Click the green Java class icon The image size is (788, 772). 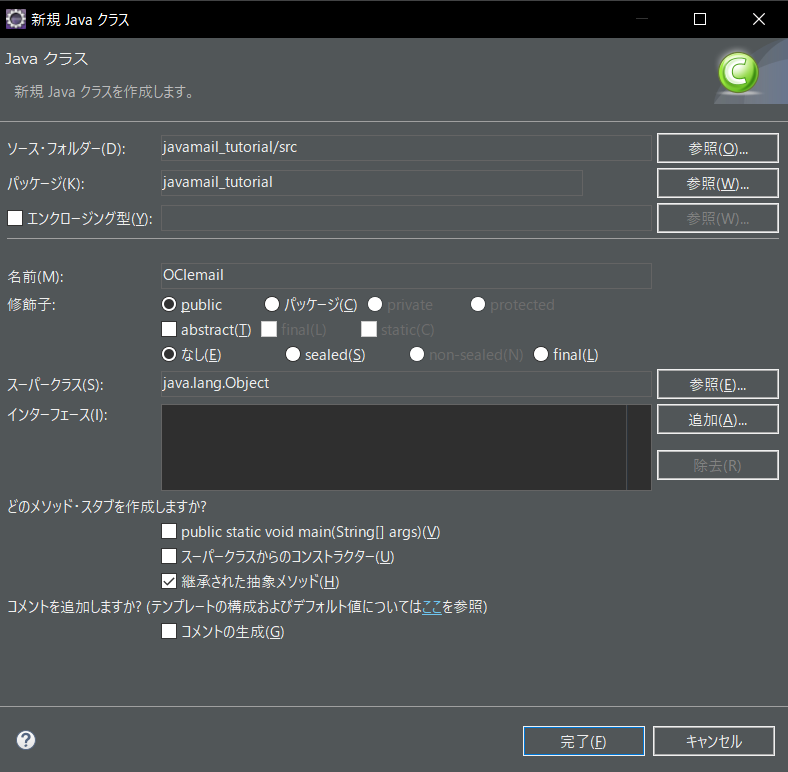(738, 72)
